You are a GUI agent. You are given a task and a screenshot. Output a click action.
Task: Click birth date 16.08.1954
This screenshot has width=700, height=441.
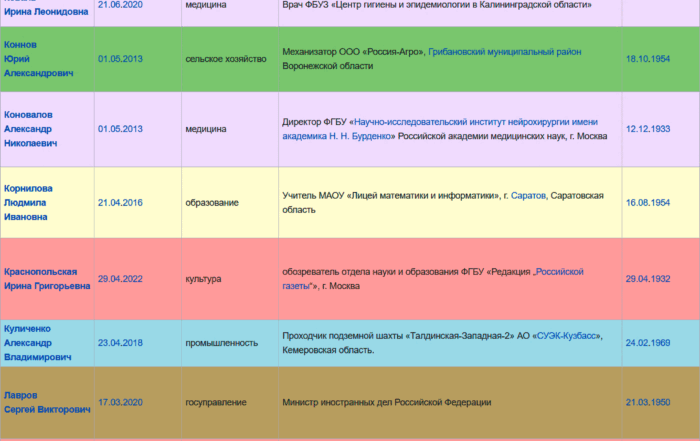tap(648, 203)
